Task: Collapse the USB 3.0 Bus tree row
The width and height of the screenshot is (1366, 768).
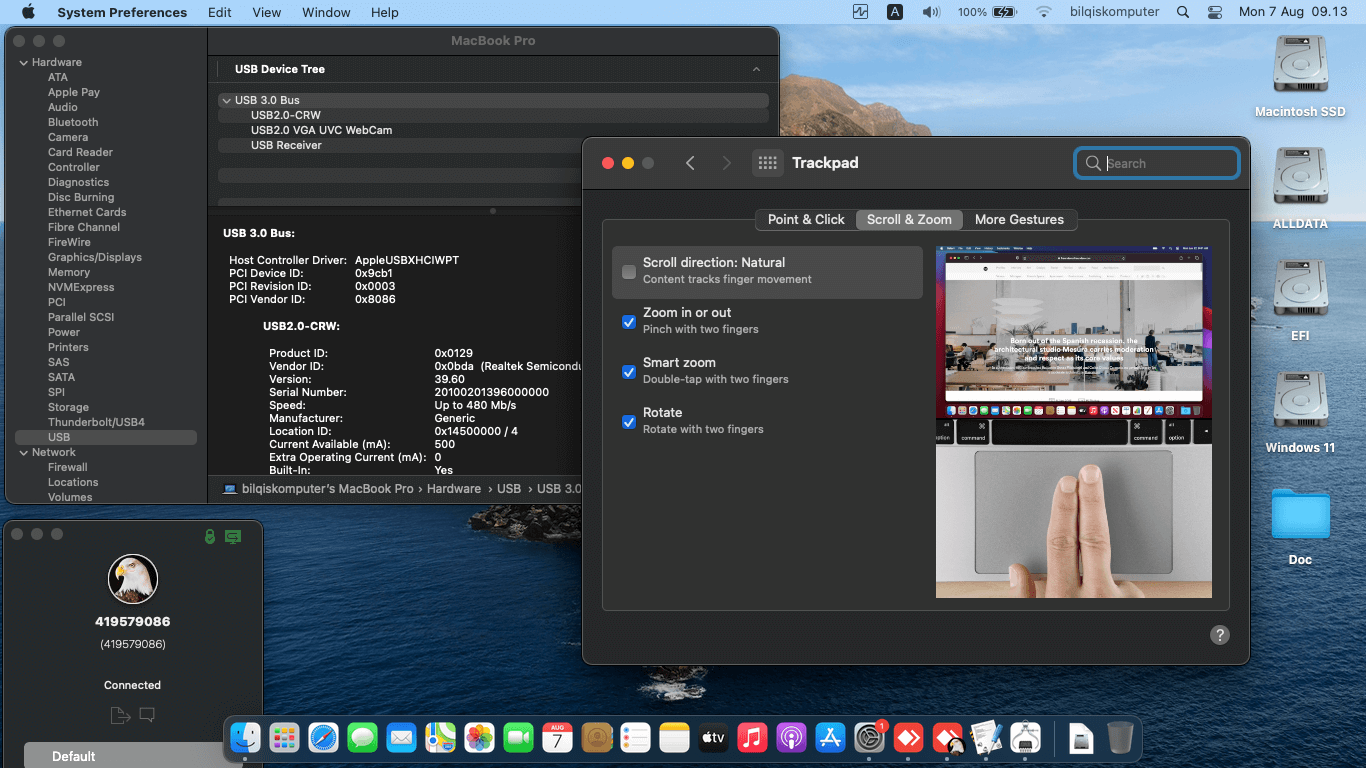Action: click(x=226, y=100)
